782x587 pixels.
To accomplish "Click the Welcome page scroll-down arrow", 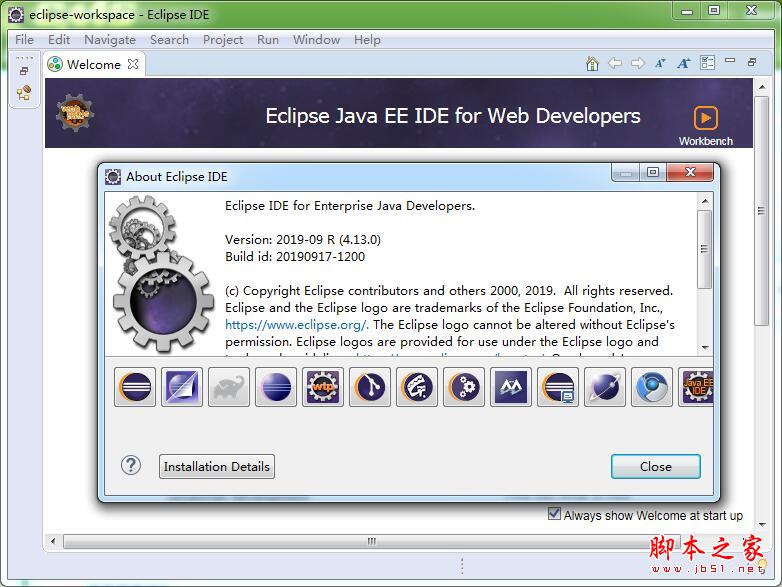I will 762,524.
